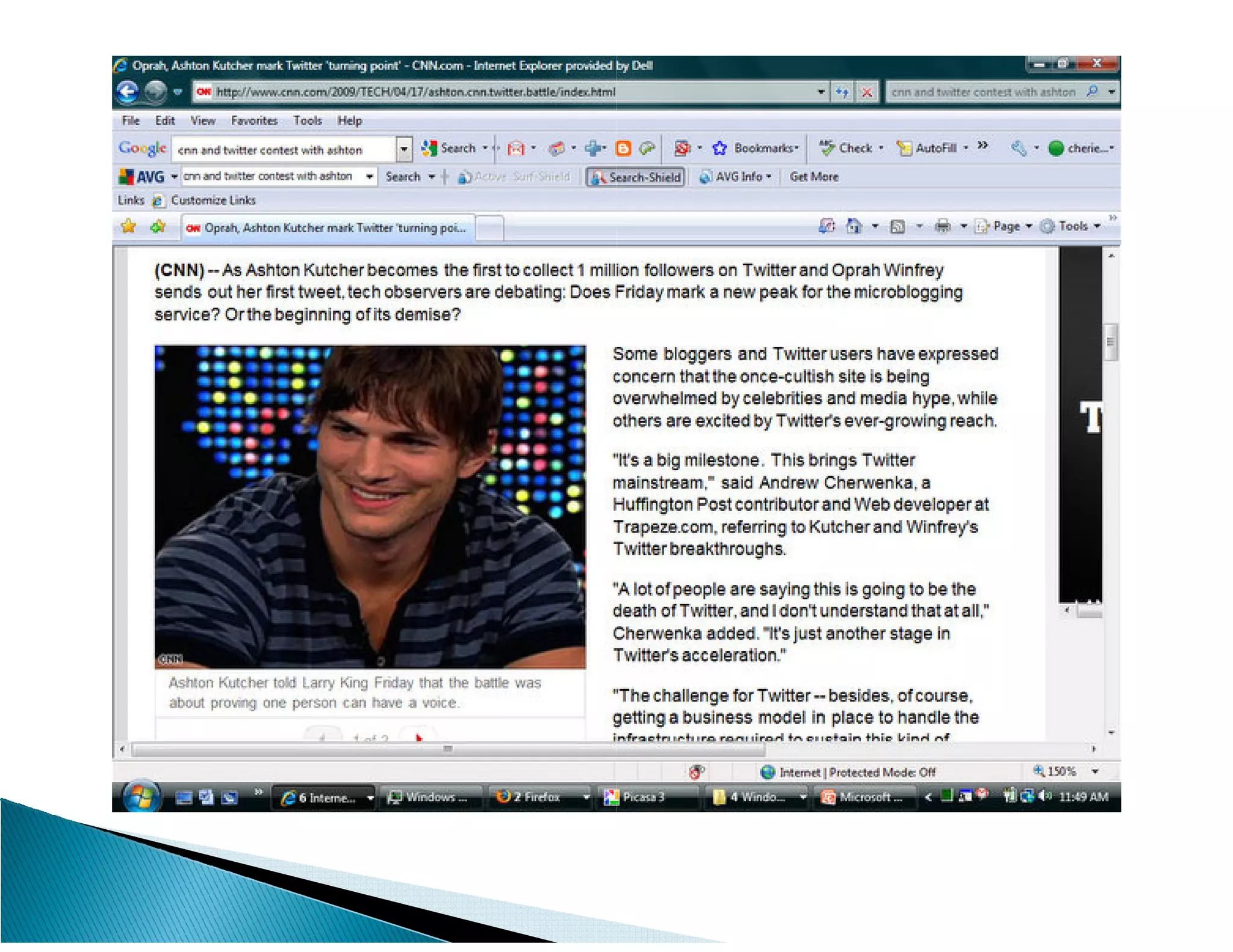Open the Windows Start orb
Screen dimensions: 1233x952
pos(140,796)
